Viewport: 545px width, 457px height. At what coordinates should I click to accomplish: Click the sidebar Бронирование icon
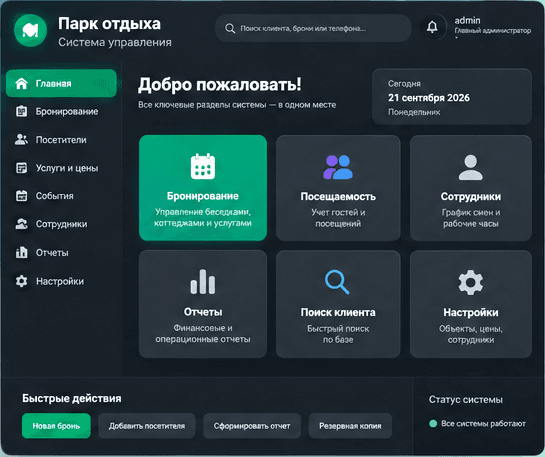22,112
